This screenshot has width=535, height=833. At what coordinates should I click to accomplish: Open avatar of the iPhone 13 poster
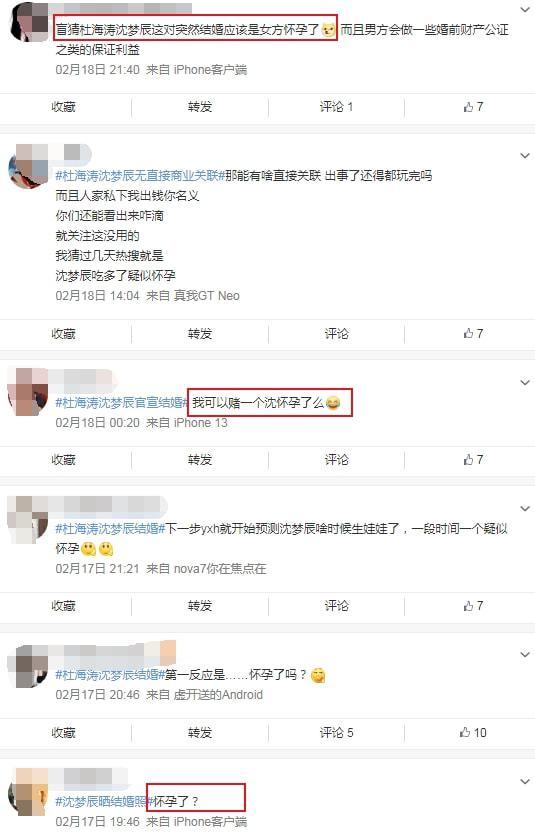[x=28, y=392]
